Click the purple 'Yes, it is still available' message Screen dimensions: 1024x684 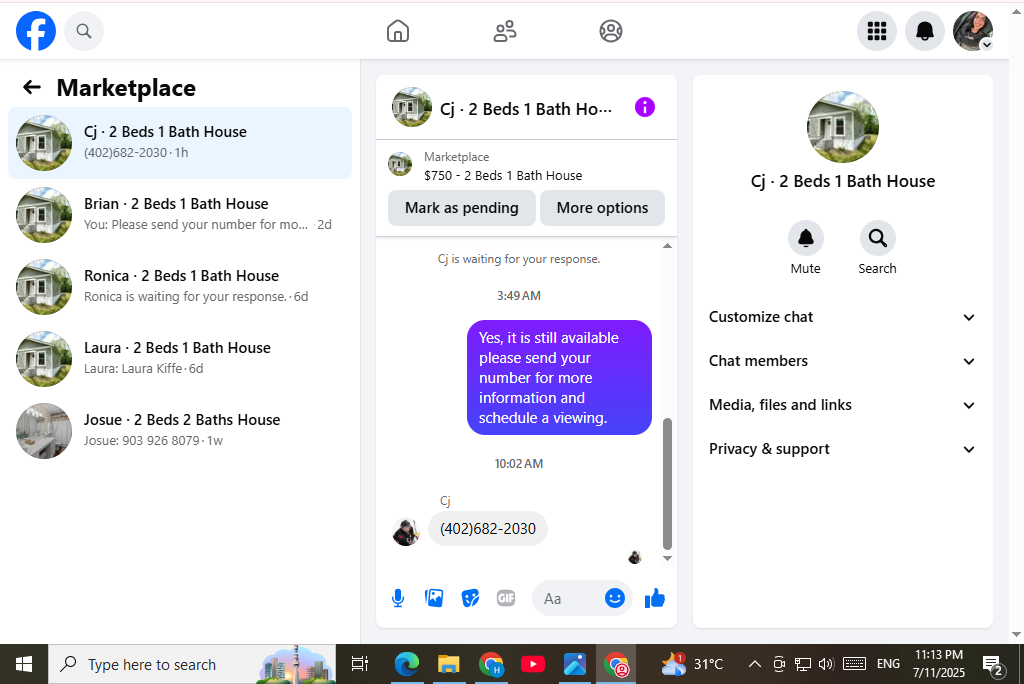coord(559,378)
